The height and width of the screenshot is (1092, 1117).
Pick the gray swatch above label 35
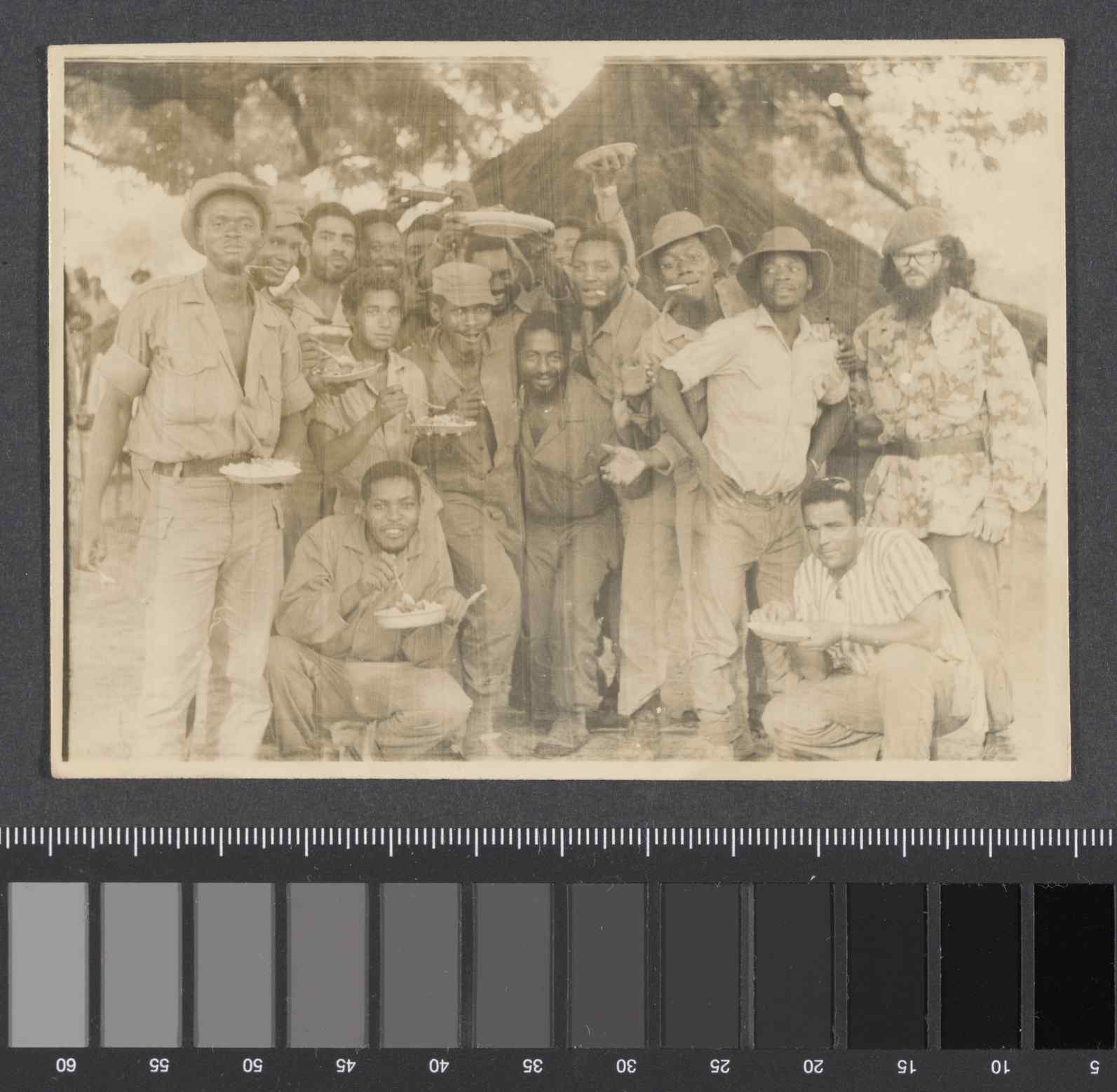click(514, 964)
